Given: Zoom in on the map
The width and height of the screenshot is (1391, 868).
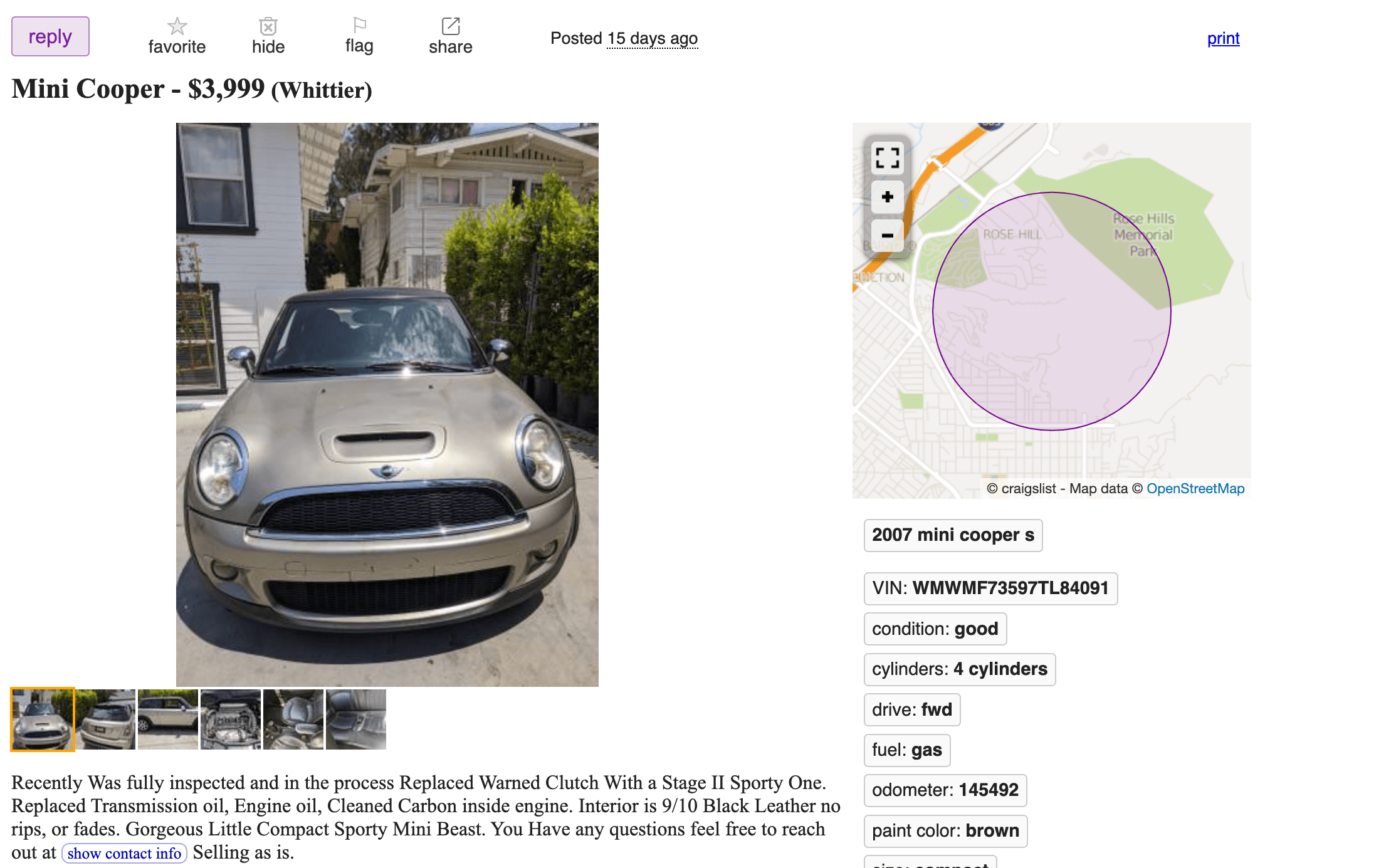Looking at the screenshot, I should pos(887,197).
